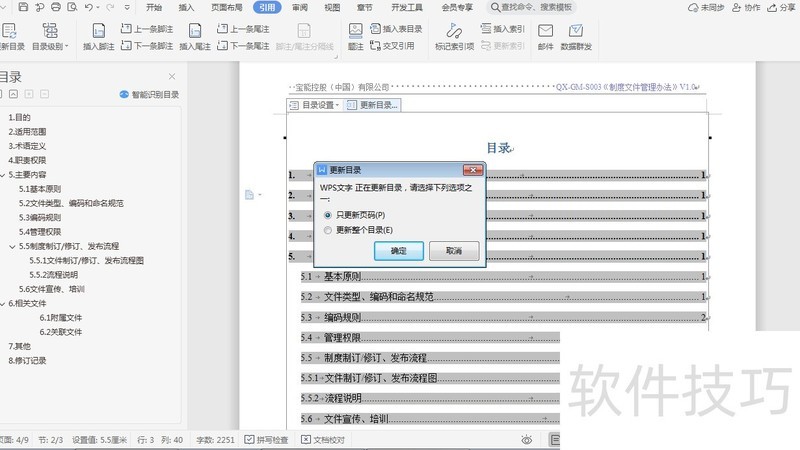Viewport: 800px width, 450px height.
Task: Switch to 会员专享 ribbon tab
Action: [x=457, y=7]
